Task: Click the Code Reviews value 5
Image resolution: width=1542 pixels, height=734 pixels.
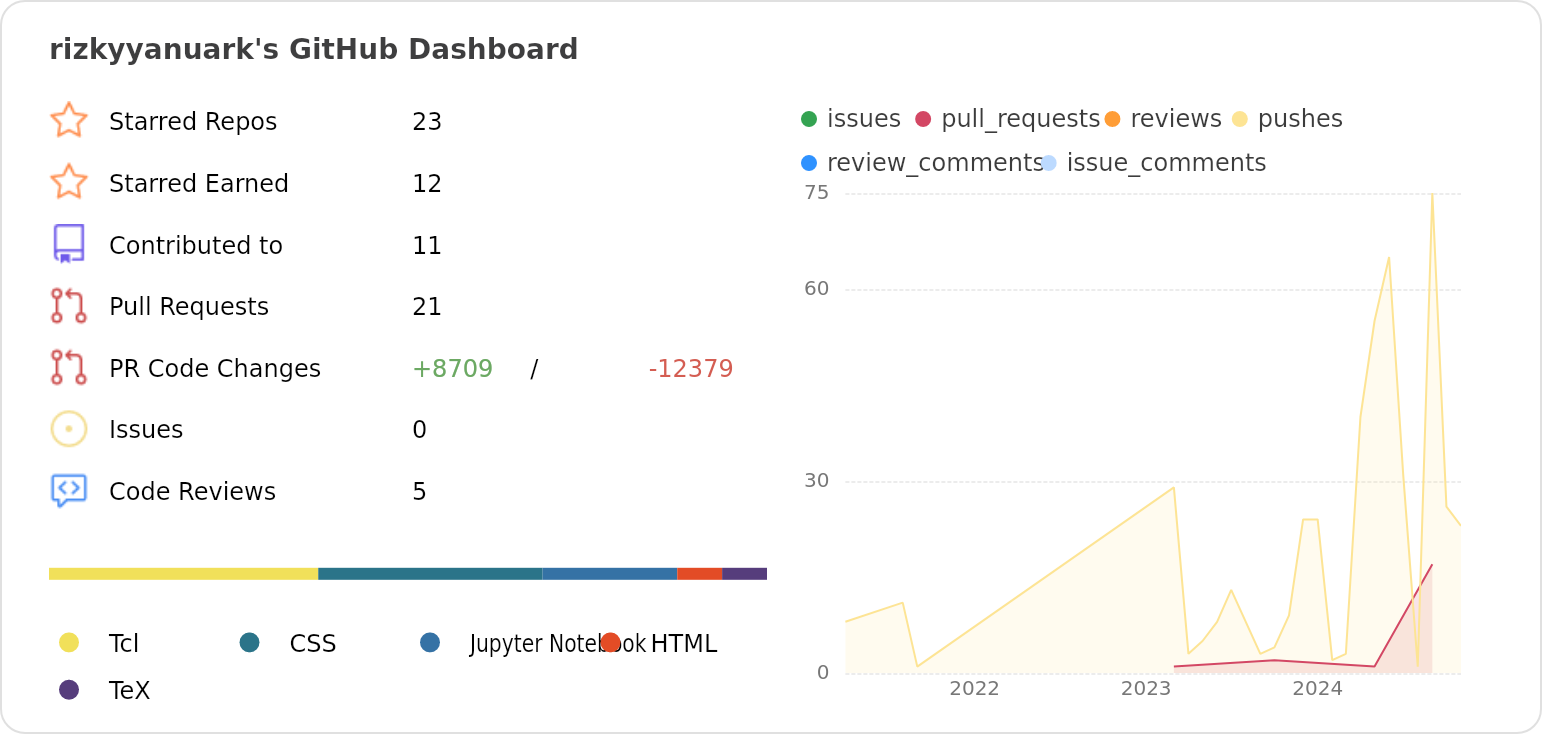Action: 419,492
